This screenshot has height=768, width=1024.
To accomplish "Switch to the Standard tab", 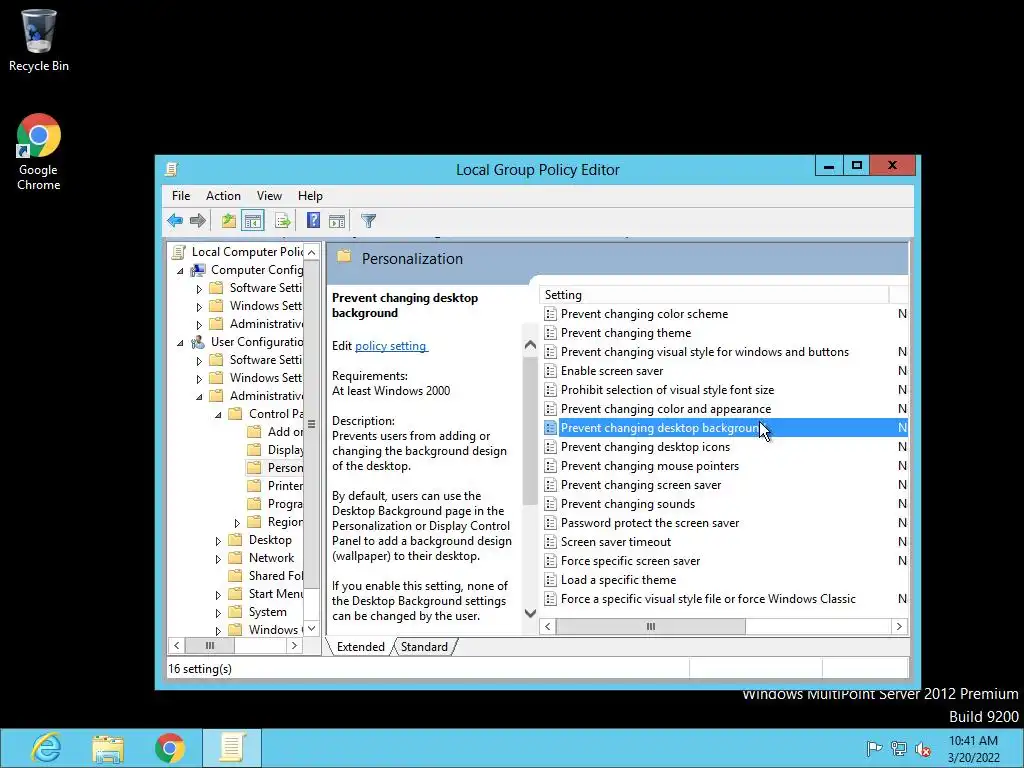I will point(424,647).
